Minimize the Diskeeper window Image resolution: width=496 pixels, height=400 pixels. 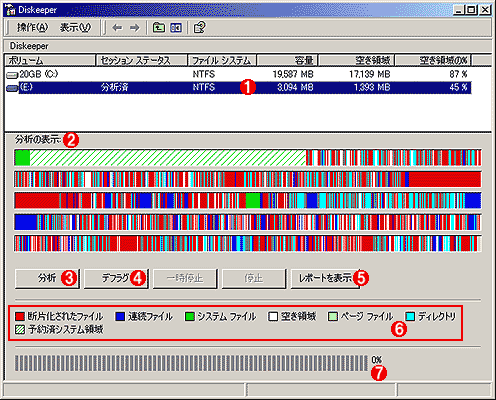[x=459, y=10]
